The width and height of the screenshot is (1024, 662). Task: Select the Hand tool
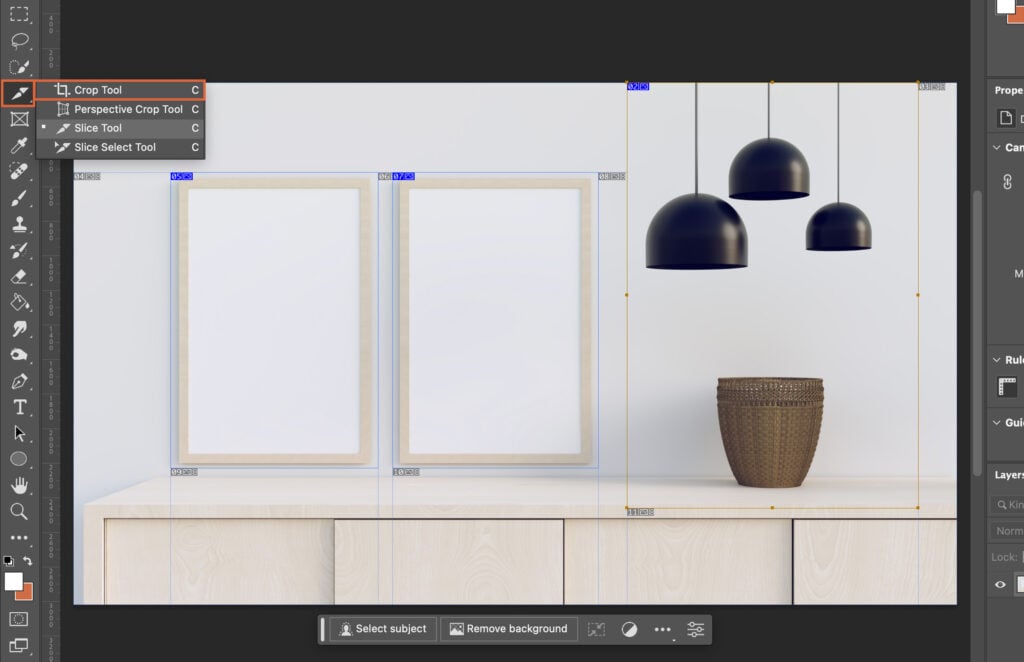pyautogui.click(x=18, y=487)
